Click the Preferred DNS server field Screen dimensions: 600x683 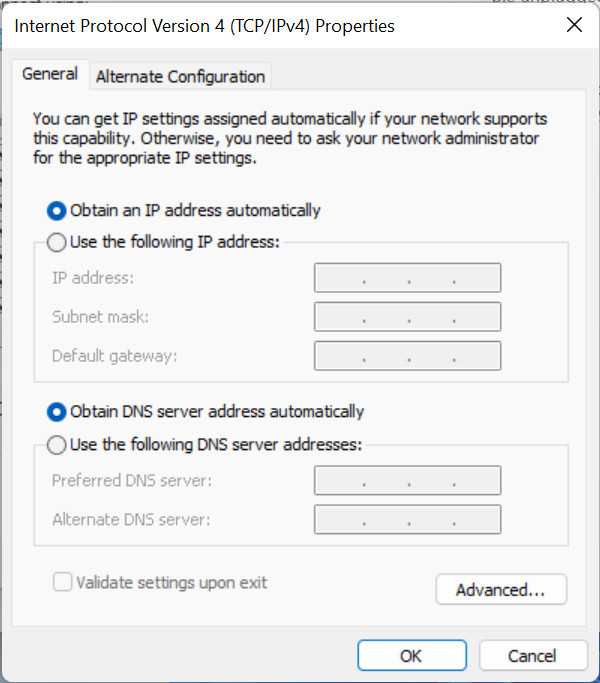[x=407, y=480]
